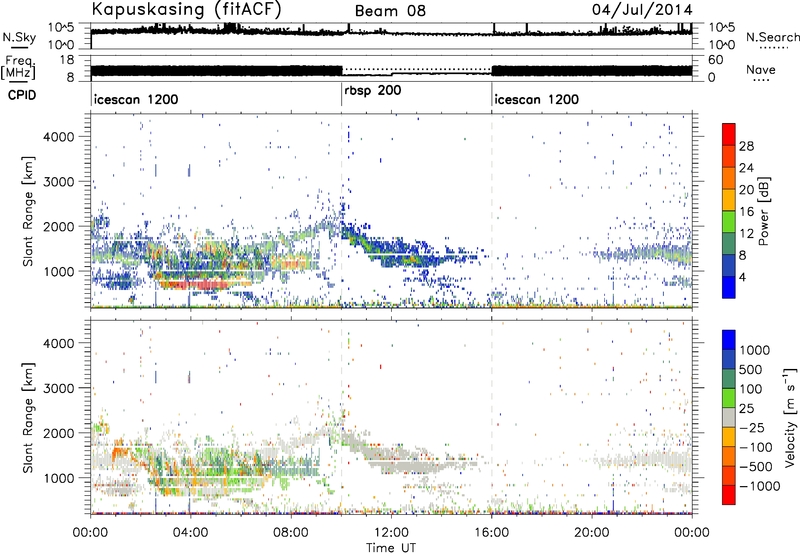Click the 28 tick on Power colorbar
This screenshot has height=554, width=800.
[x=746, y=146]
